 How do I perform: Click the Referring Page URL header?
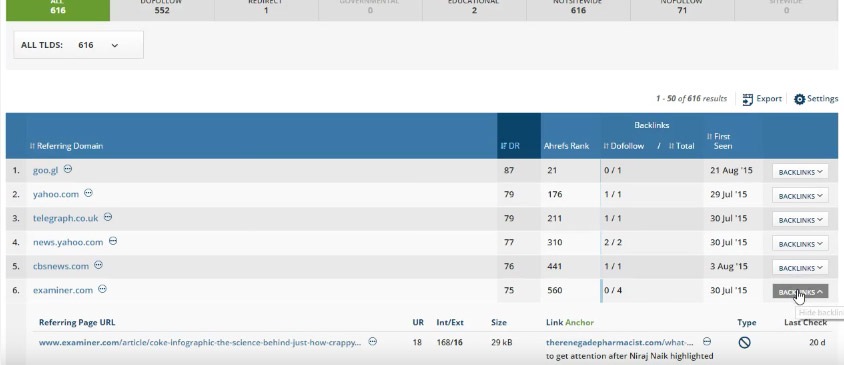[77, 322]
